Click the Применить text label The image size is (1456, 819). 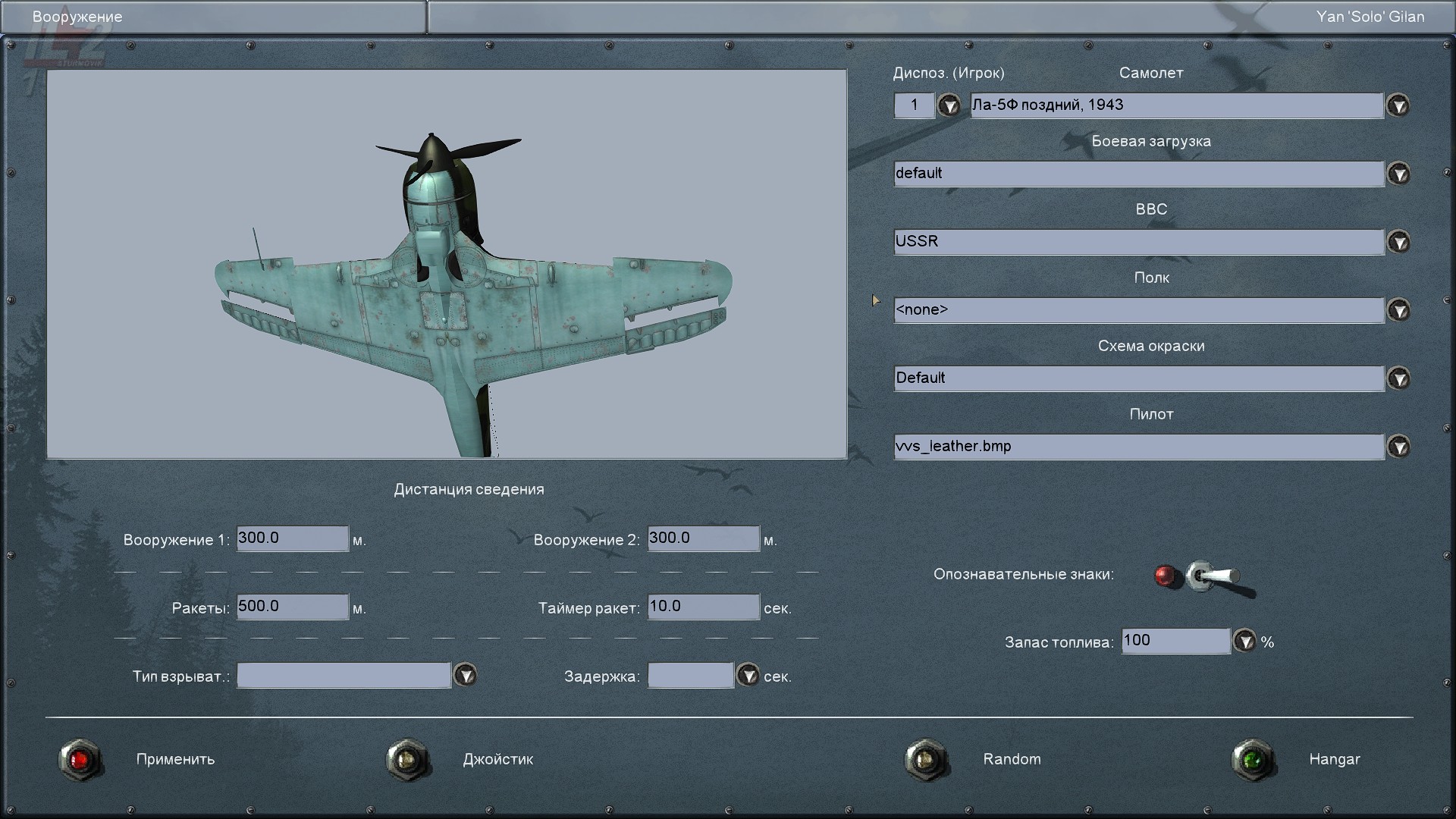(175, 759)
